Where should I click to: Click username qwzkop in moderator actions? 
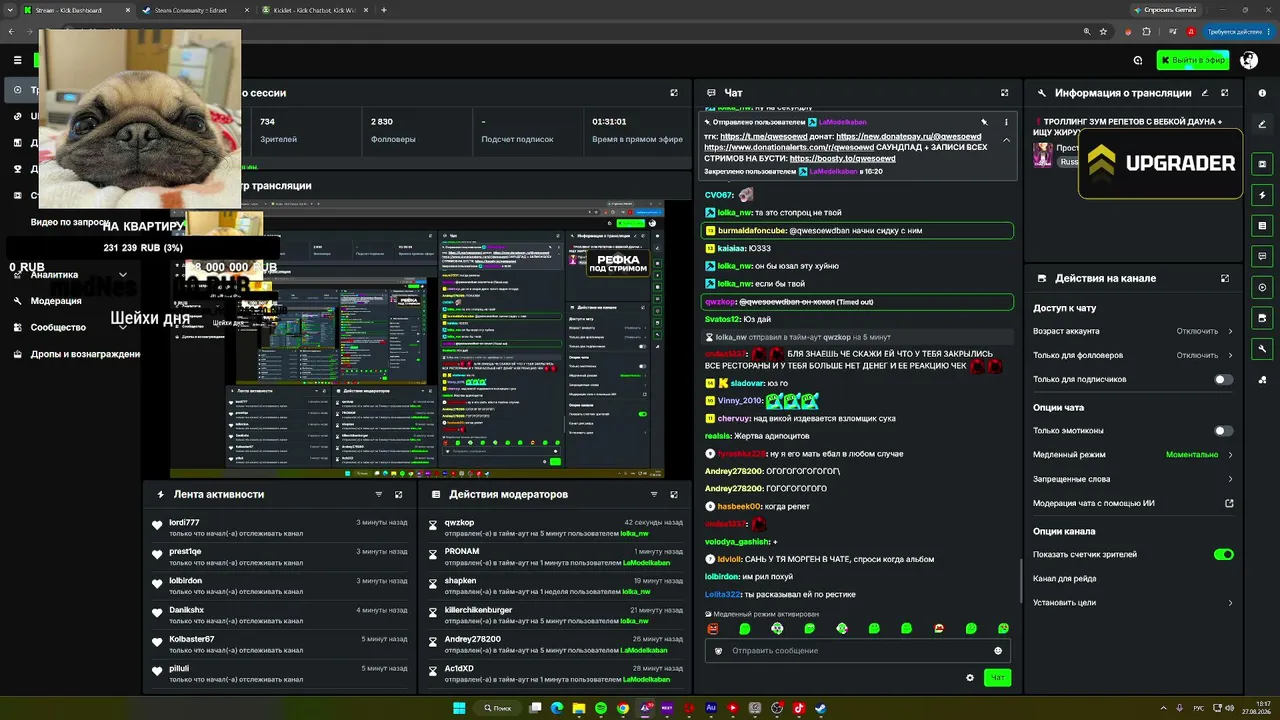coord(459,523)
